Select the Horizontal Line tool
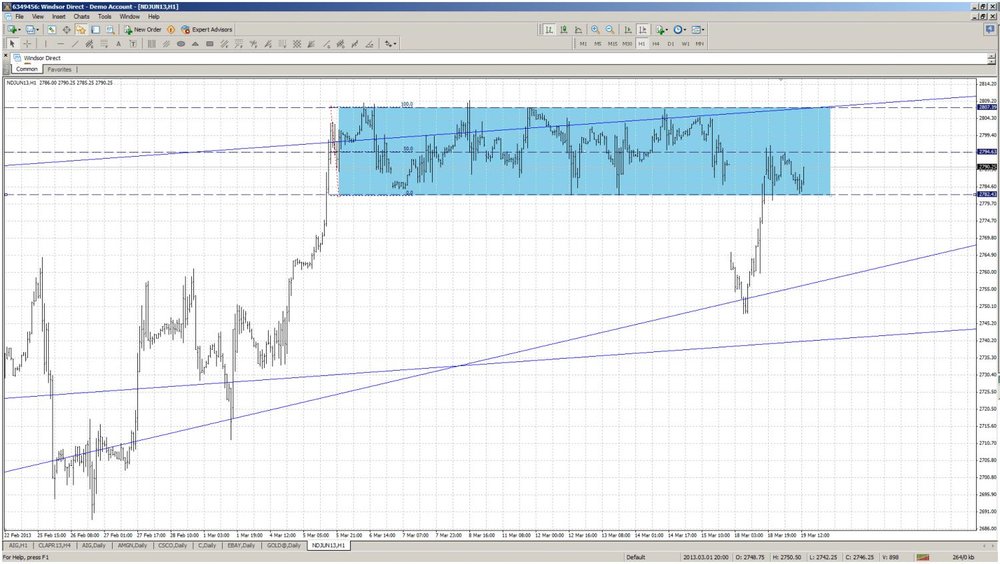This screenshot has width=1000, height=564. pos(61,44)
